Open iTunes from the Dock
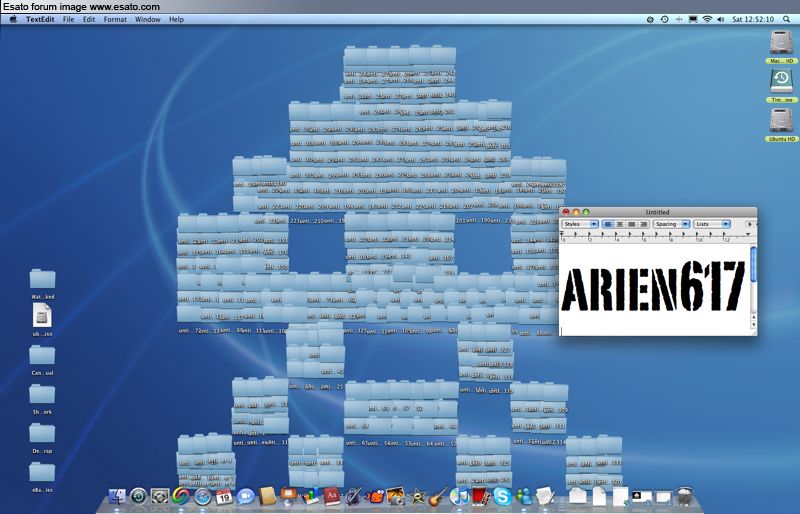This screenshot has width=800, height=514. [460, 496]
